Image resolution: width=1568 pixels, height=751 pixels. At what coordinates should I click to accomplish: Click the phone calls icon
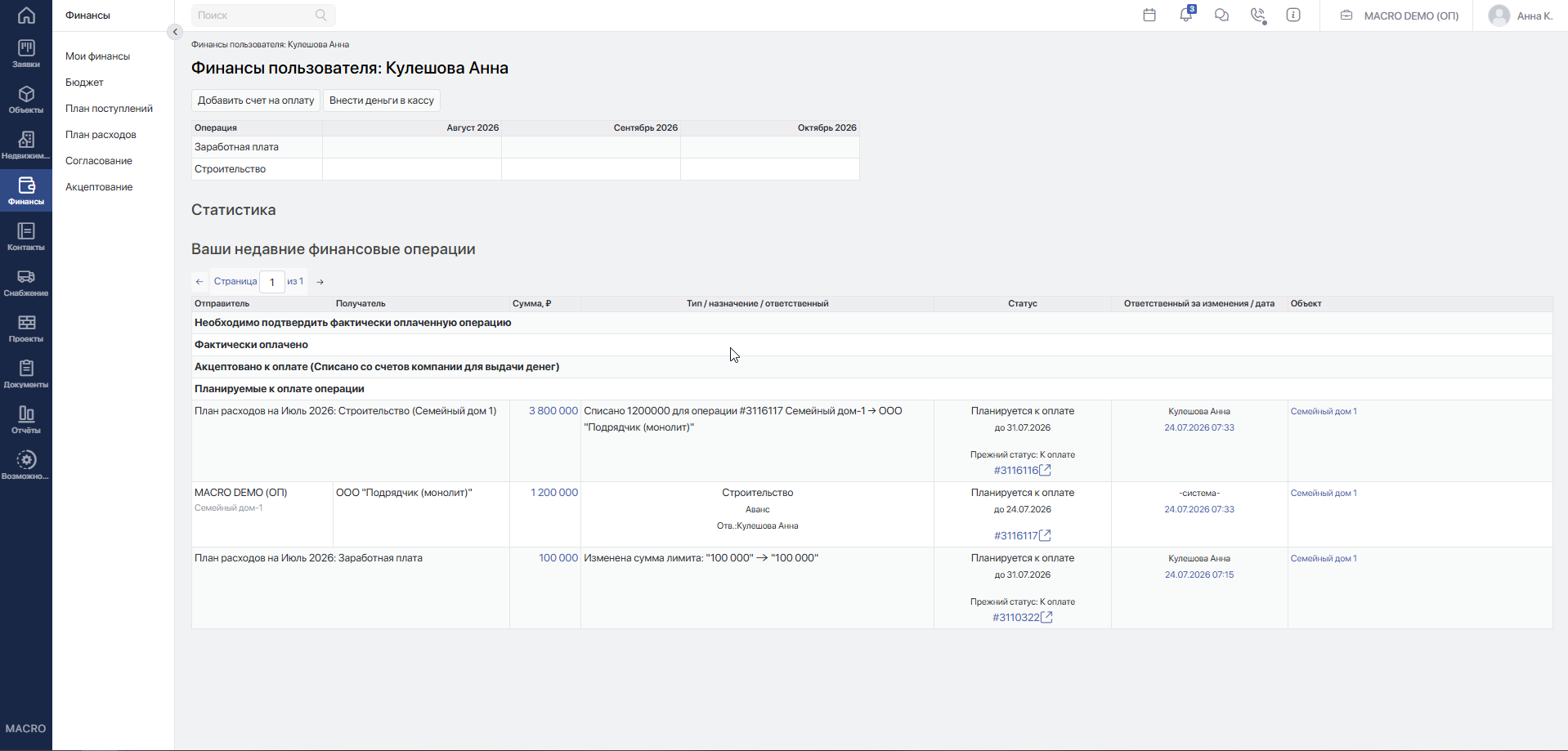click(x=1258, y=16)
